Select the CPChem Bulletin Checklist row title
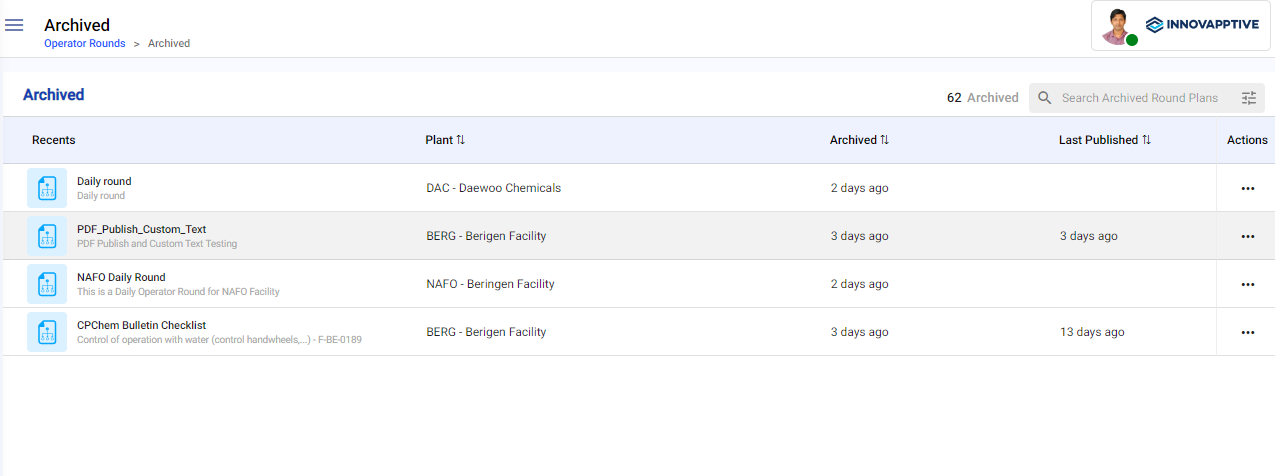 coord(141,325)
